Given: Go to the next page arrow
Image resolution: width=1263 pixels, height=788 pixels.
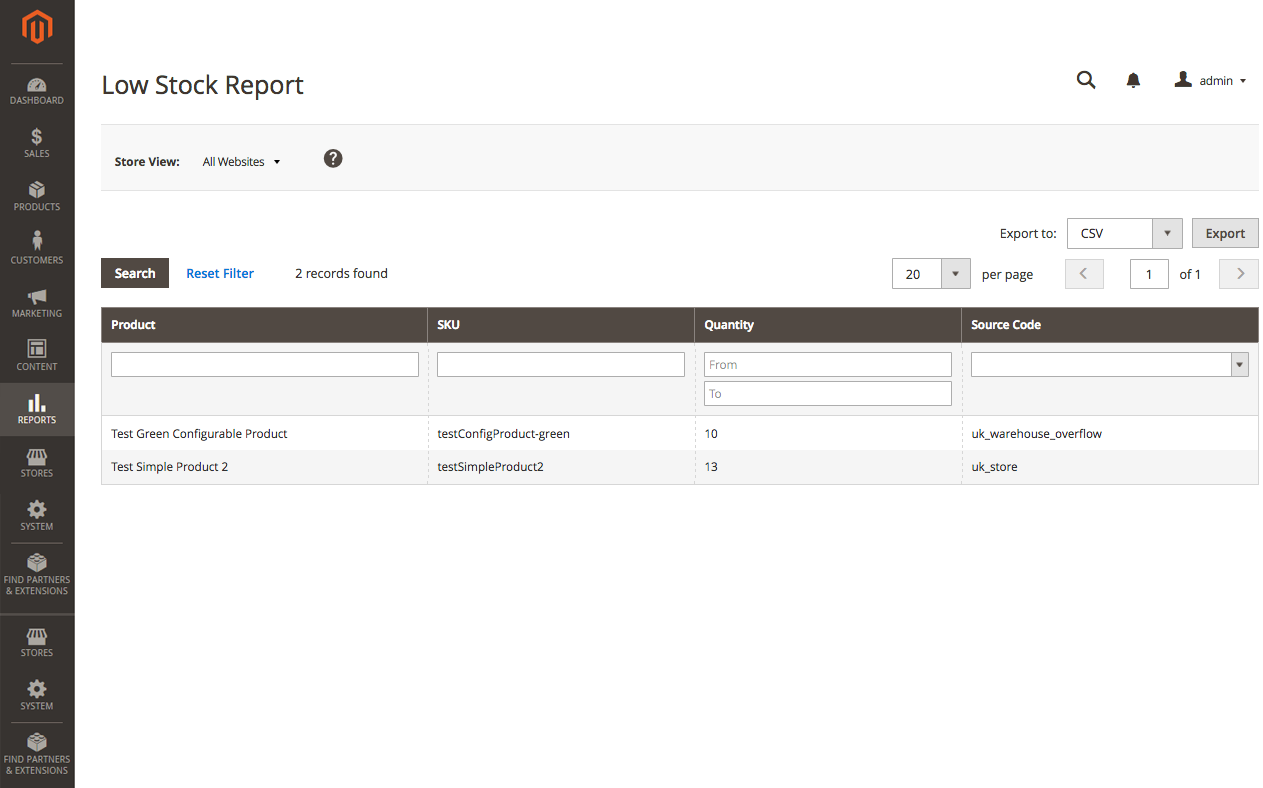Looking at the screenshot, I should pos(1239,273).
